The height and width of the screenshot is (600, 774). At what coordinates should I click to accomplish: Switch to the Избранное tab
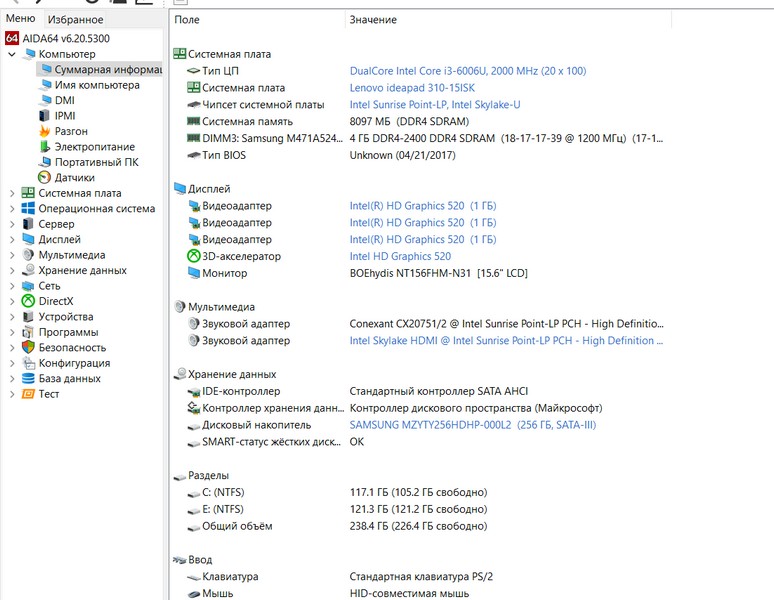click(x=75, y=19)
